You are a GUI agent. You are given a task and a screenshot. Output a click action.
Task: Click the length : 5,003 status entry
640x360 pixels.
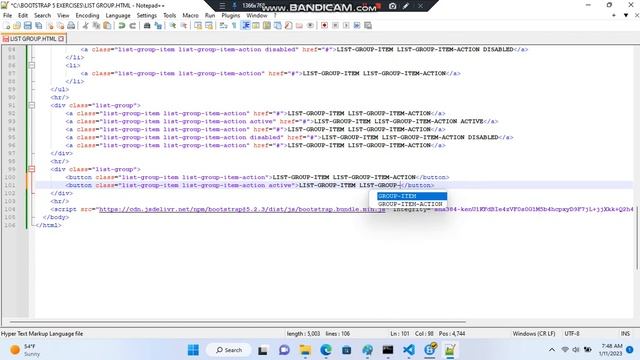[x=303, y=334]
